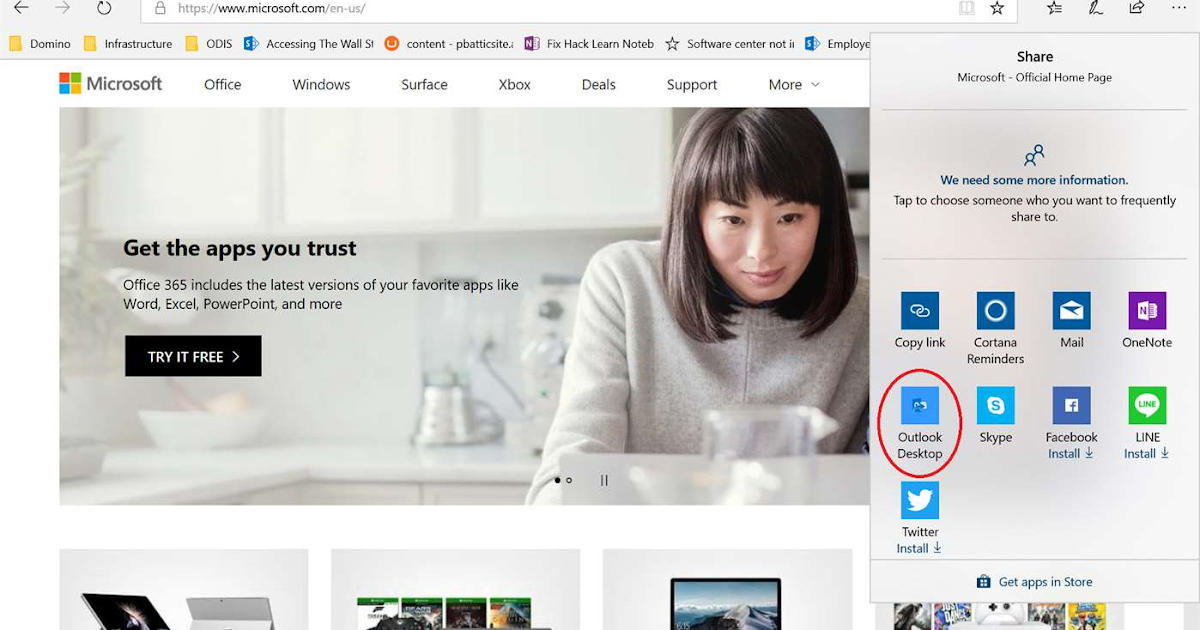The height and width of the screenshot is (630, 1200).
Task: Open Accessing The Wall St bookmark
Action: pos(309,44)
